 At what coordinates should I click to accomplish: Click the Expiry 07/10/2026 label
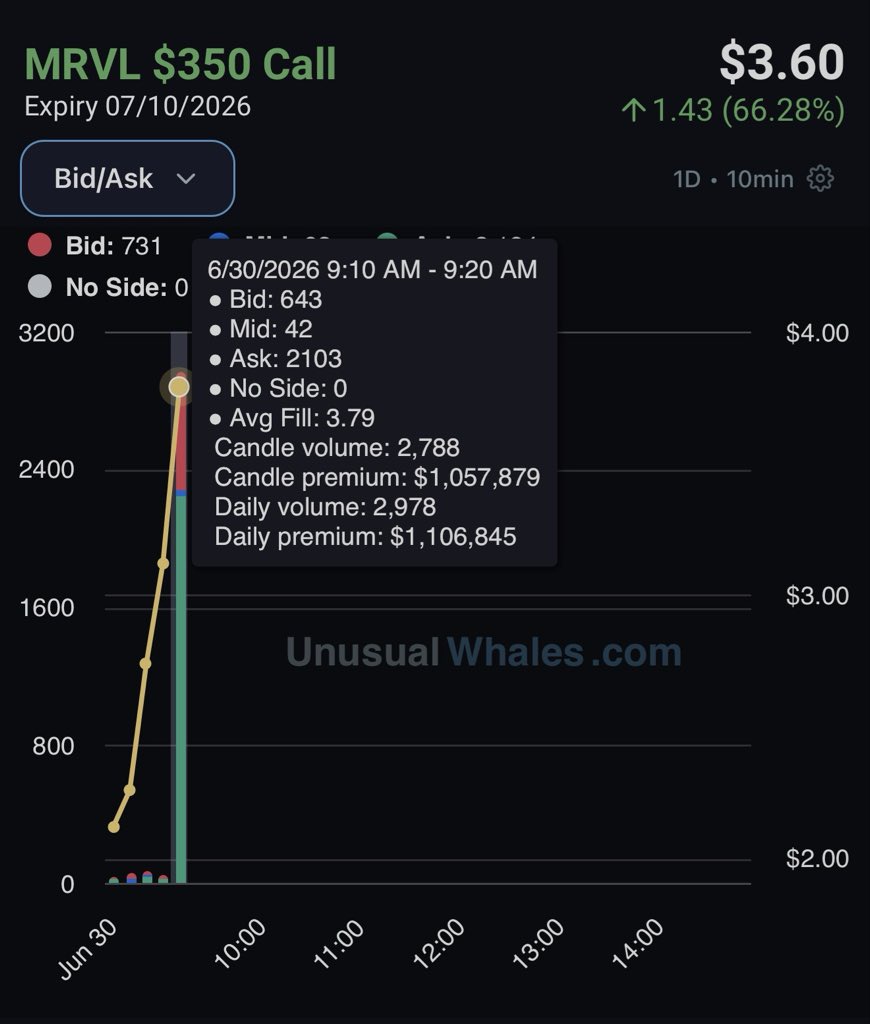(x=138, y=106)
